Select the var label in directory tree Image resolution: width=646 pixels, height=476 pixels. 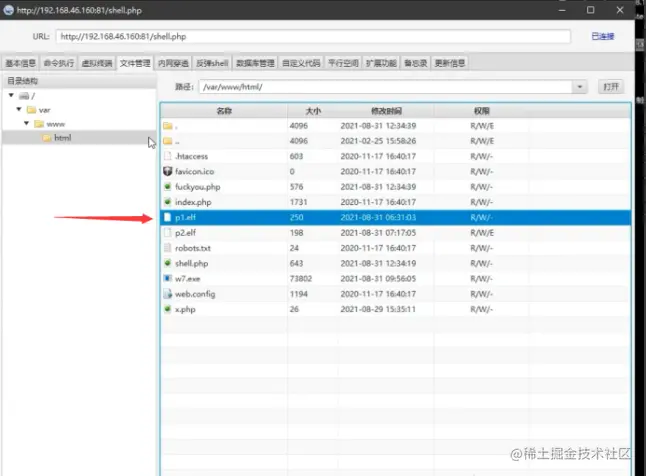44,110
